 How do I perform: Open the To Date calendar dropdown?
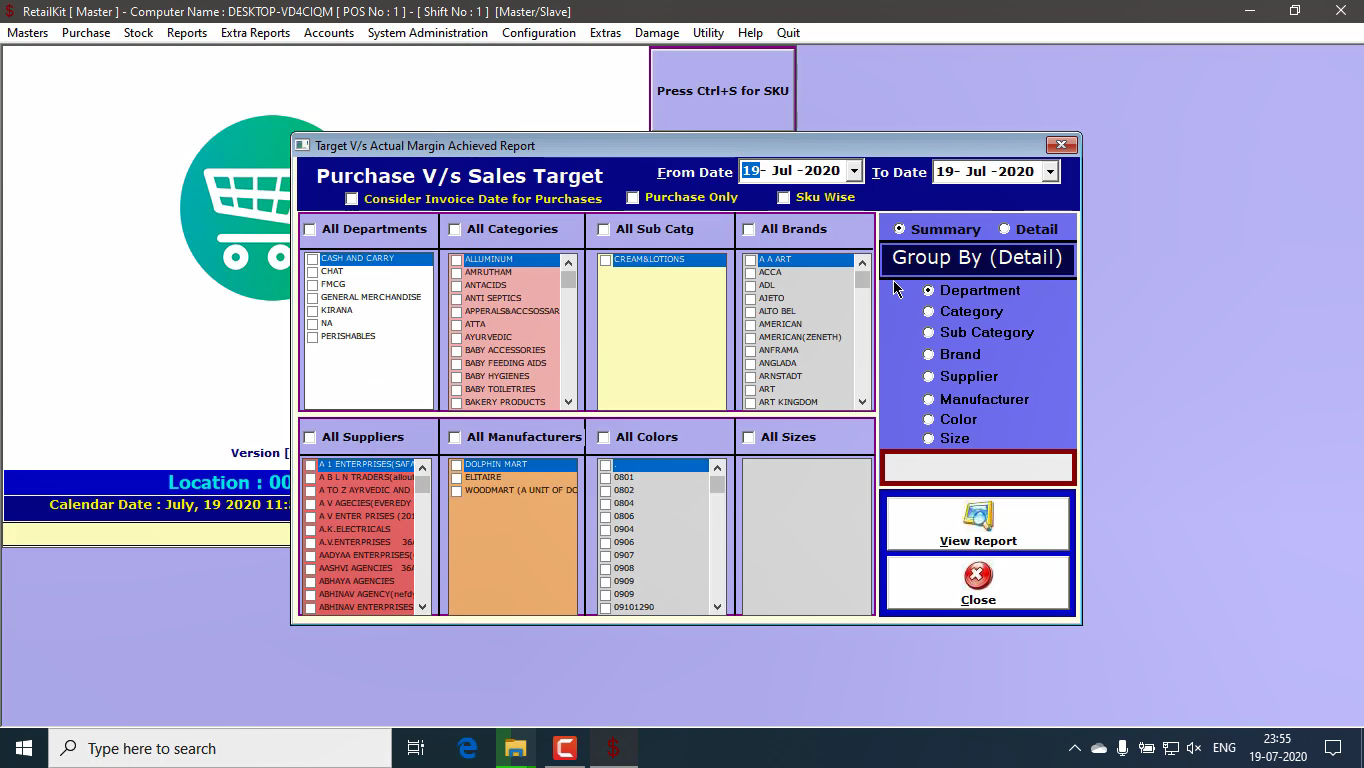click(1049, 172)
